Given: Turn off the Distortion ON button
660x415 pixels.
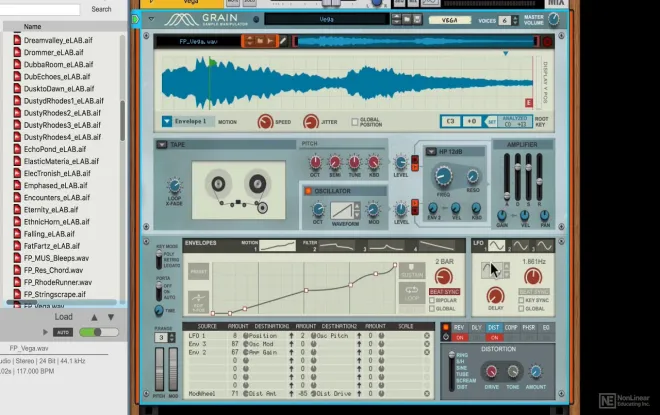Looking at the screenshot, I should [494, 338].
